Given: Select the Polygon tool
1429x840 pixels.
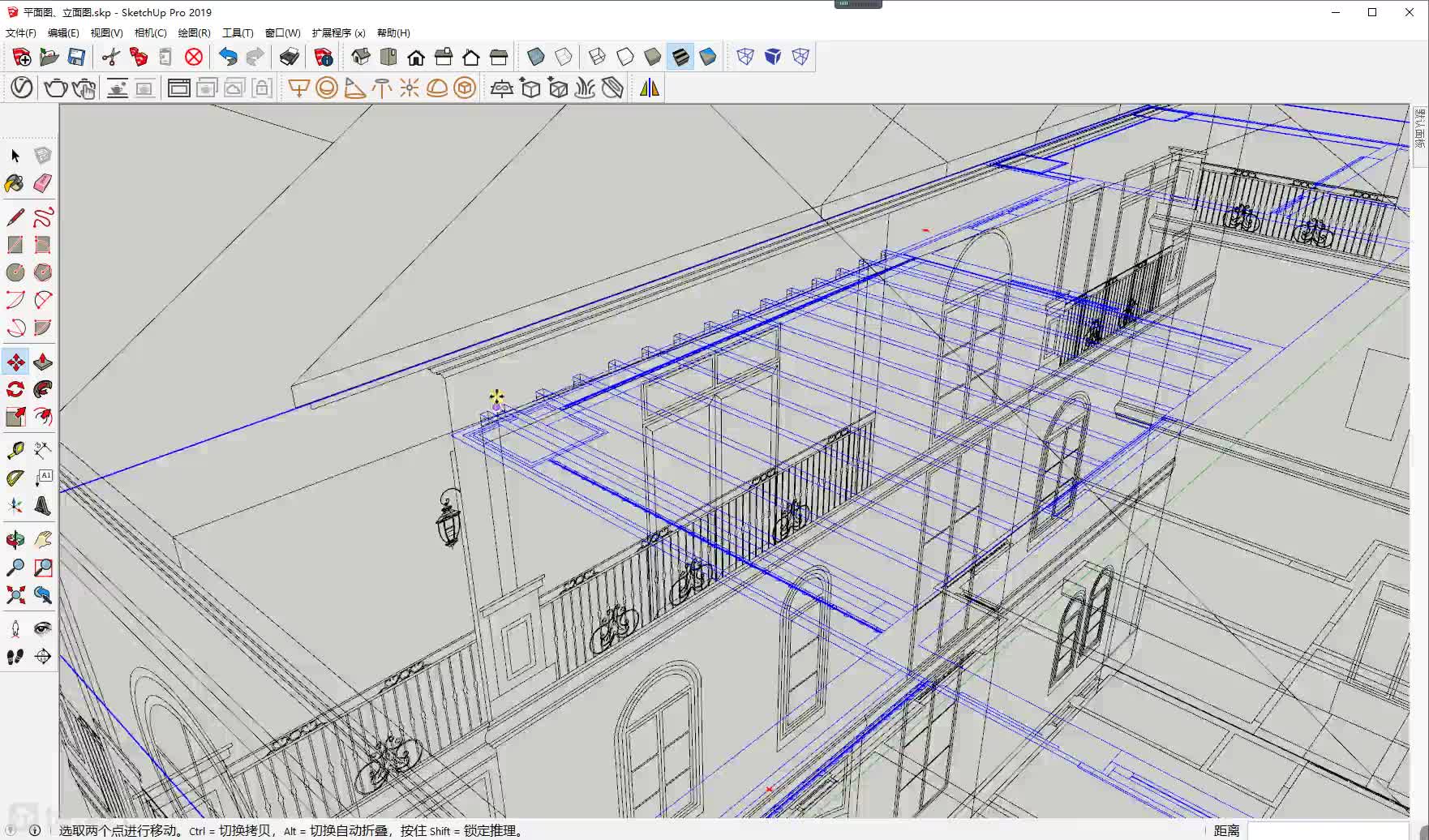Looking at the screenshot, I should point(43,272).
